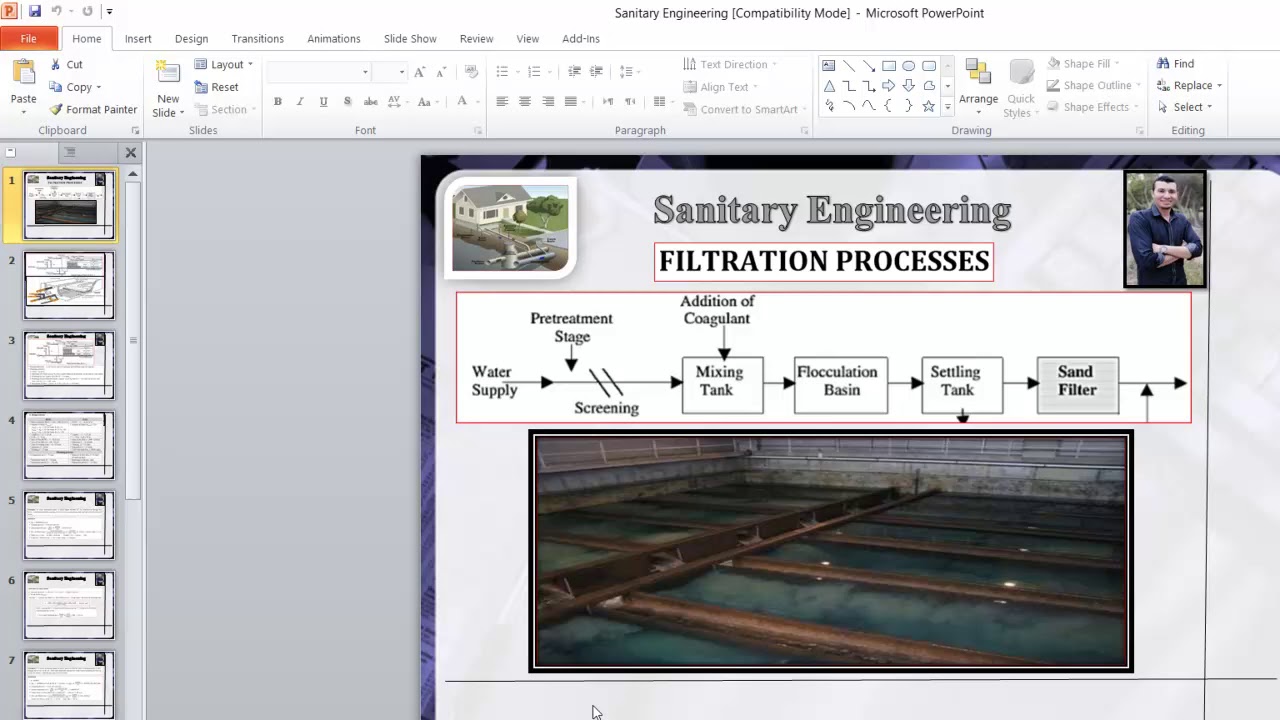The width and height of the screenshot is (1280, 720).
Task: Select the rounded rectangle shape
Action: point(929,66)
